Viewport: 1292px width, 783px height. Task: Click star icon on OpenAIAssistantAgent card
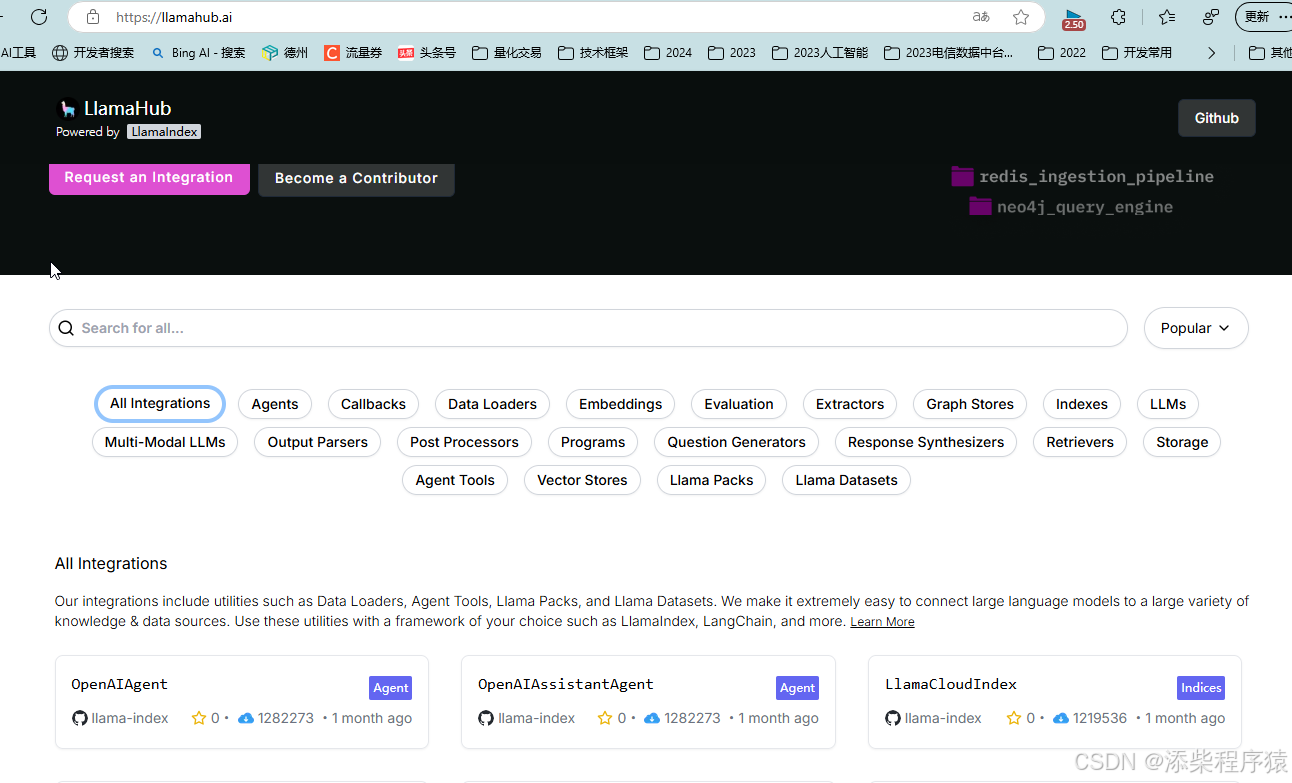(605, 718)
